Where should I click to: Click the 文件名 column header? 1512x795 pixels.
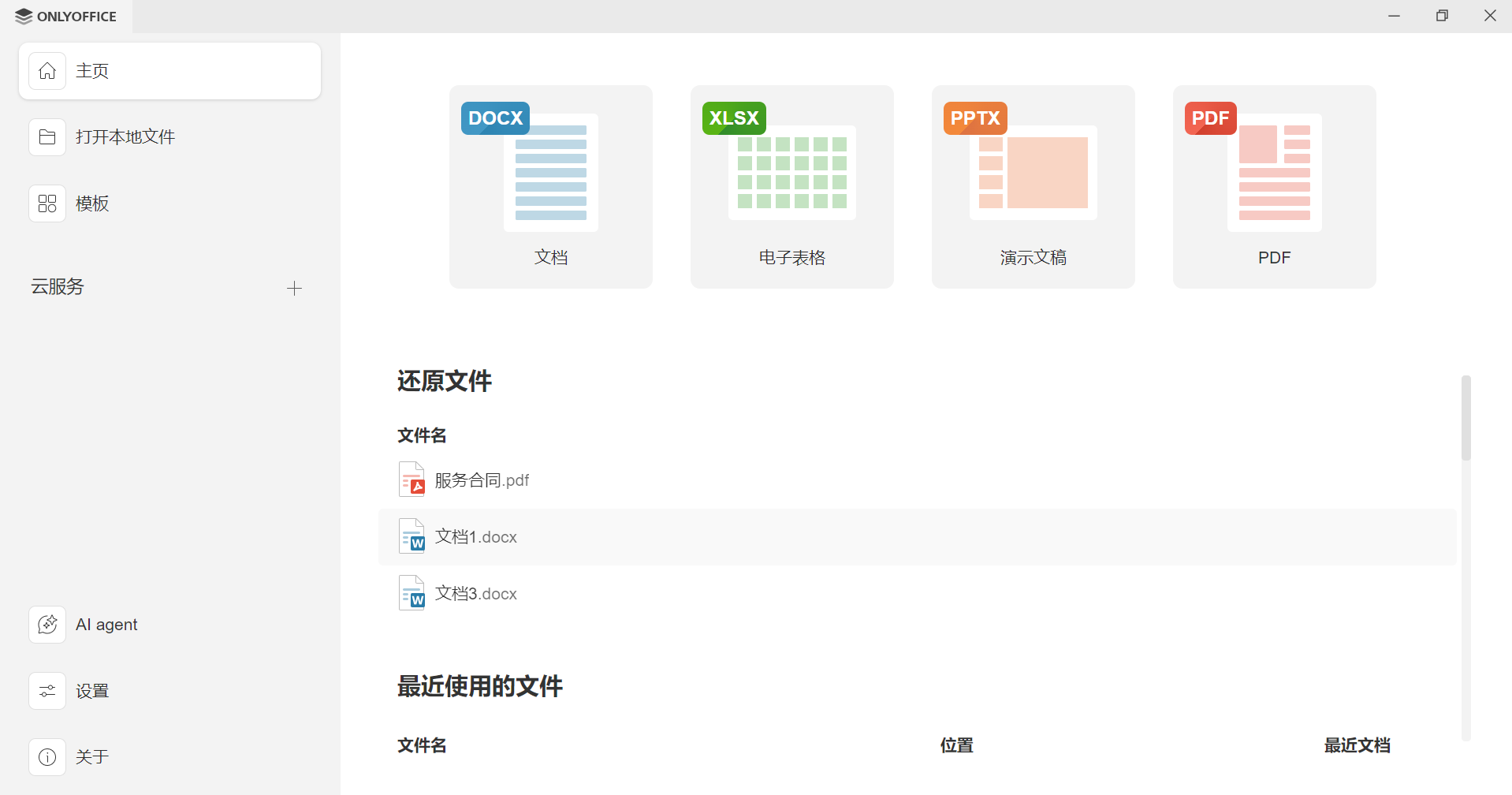(422, 435)
